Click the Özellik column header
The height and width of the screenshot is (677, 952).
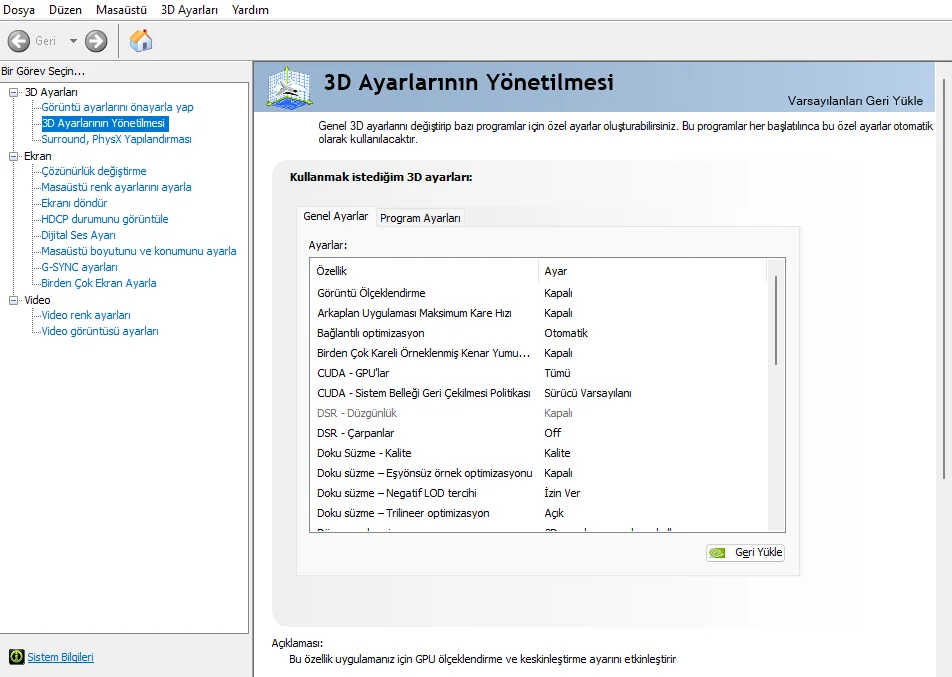pos(424,271)
